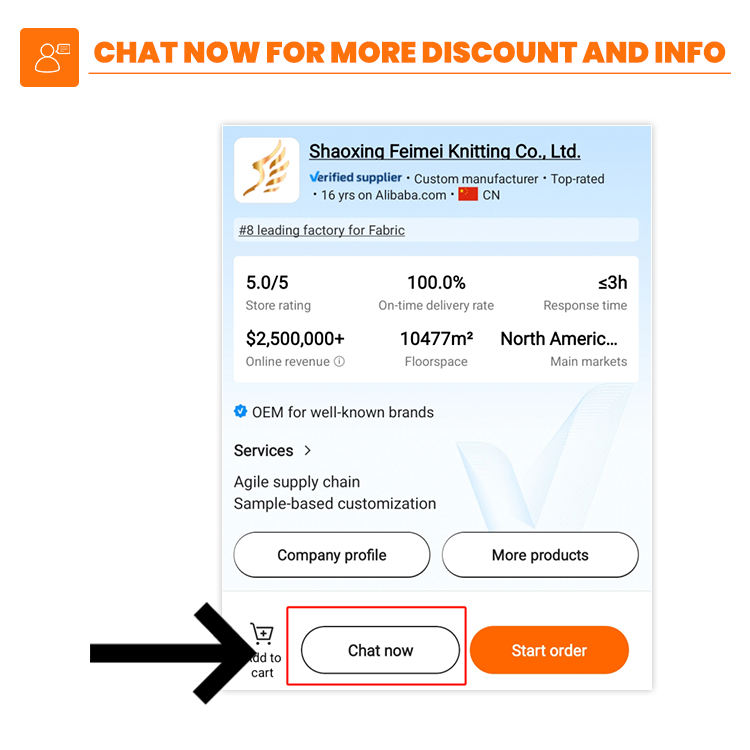Click the orange chat person icon
The width and height of the screenshot is (750, 750).
point(49,57)
